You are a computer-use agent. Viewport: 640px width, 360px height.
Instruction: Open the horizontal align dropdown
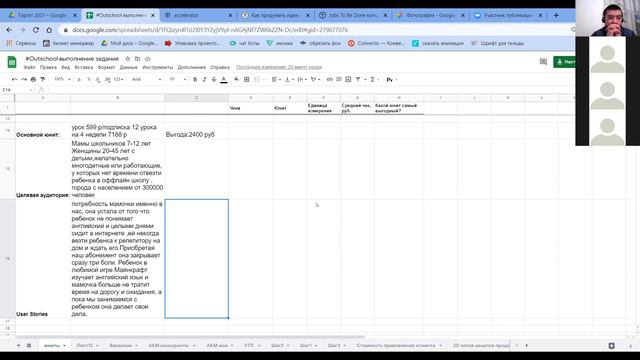pos(276,79)
